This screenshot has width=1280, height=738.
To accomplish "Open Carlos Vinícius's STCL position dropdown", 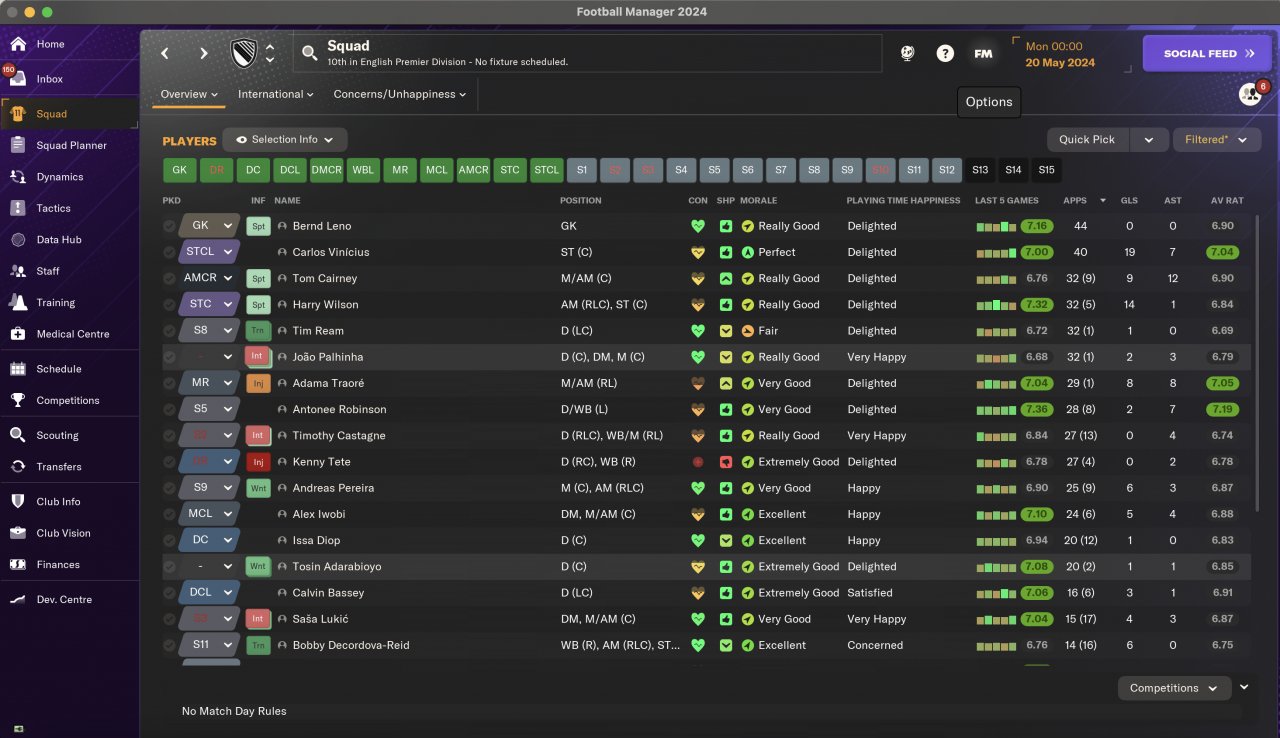I will pos(209,252).
